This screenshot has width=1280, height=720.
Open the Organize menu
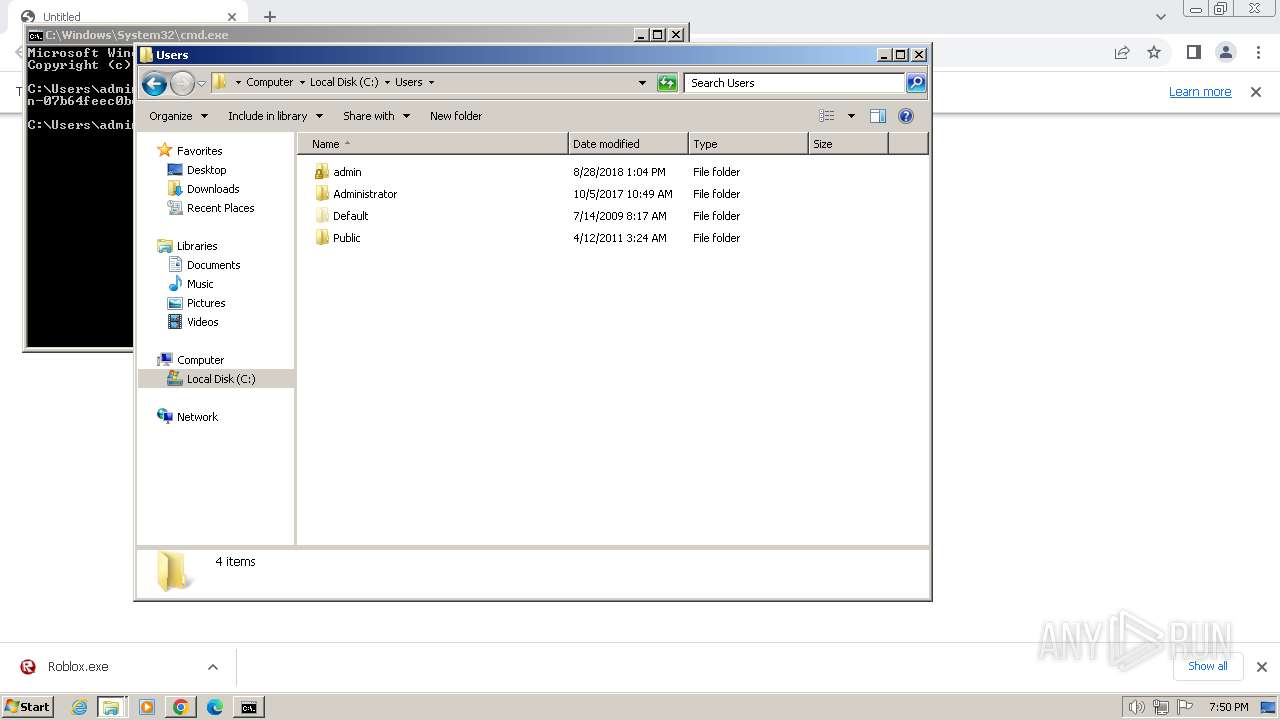(178, 116)
